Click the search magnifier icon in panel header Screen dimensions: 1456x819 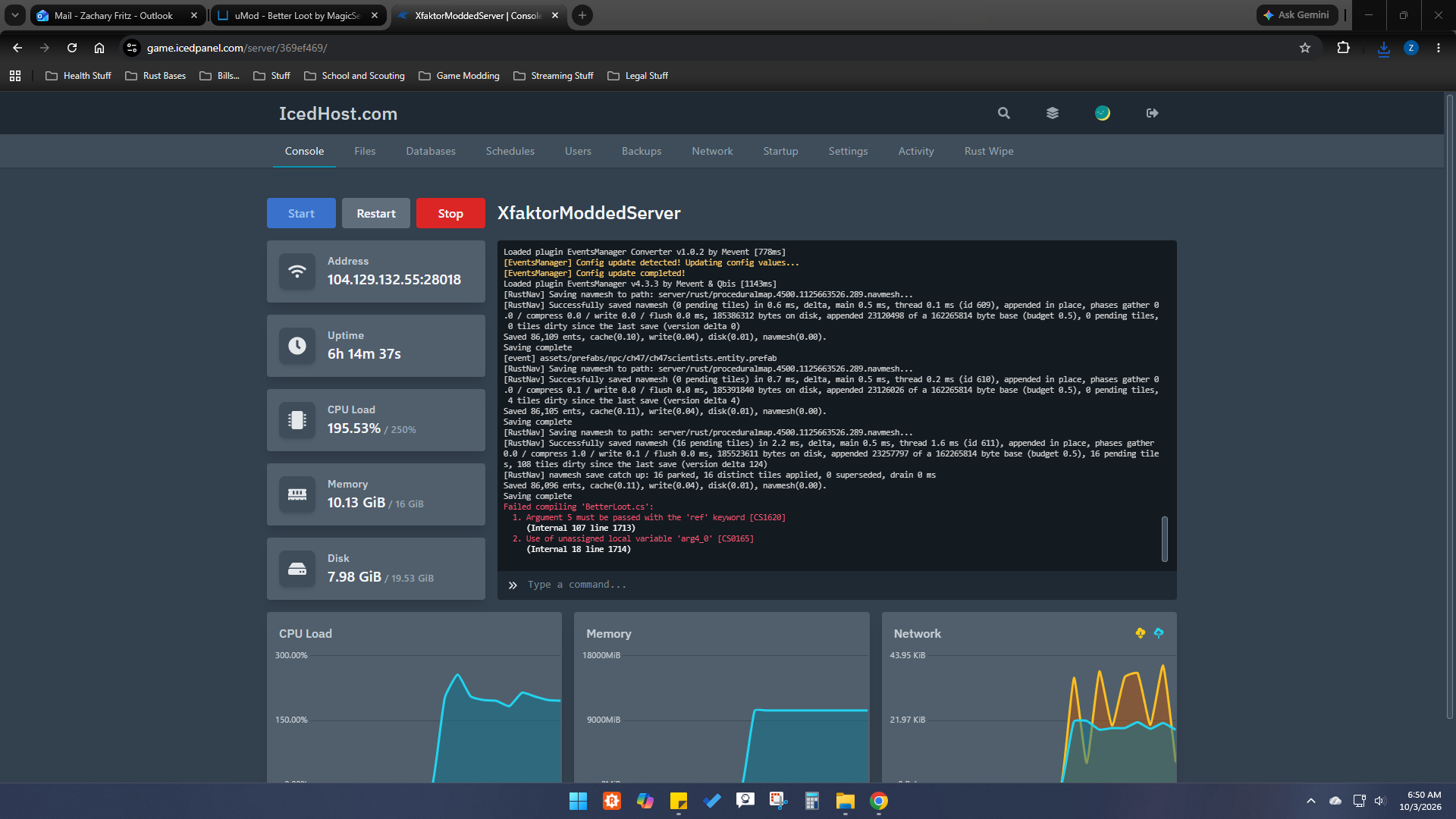tap(1003, 113)
